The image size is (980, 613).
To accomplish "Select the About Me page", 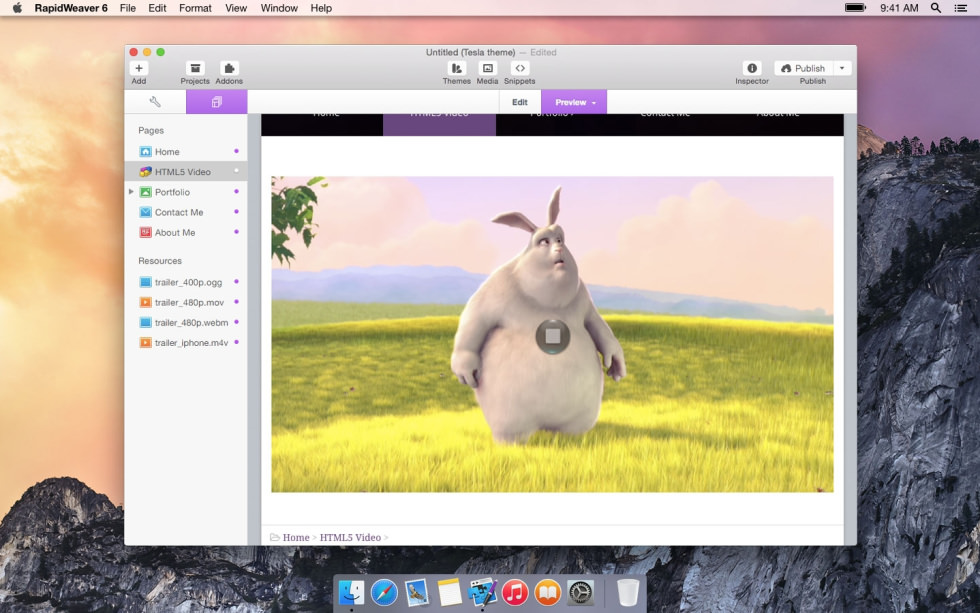I will pos(186,232).
